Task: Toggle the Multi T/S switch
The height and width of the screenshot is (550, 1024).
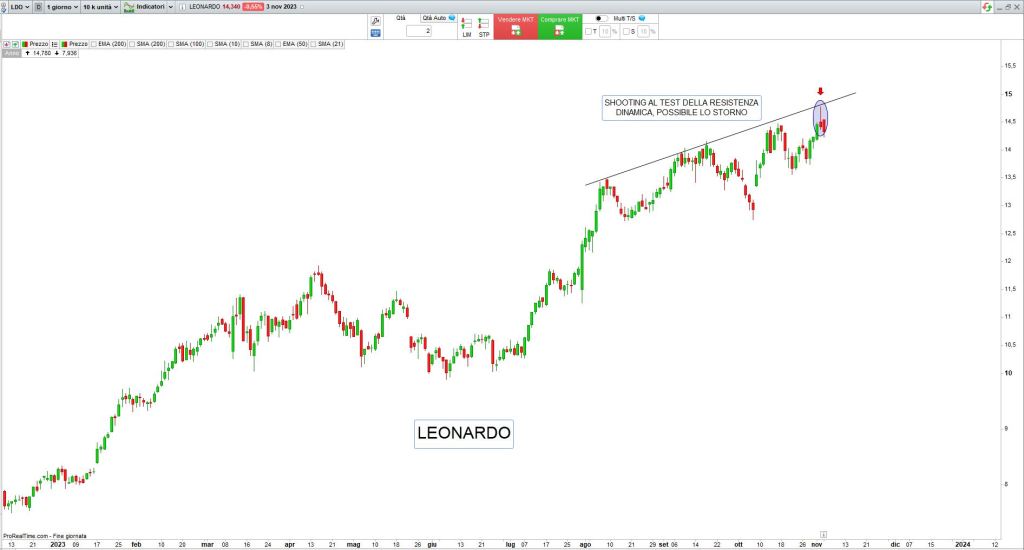Action: (601, 18)
